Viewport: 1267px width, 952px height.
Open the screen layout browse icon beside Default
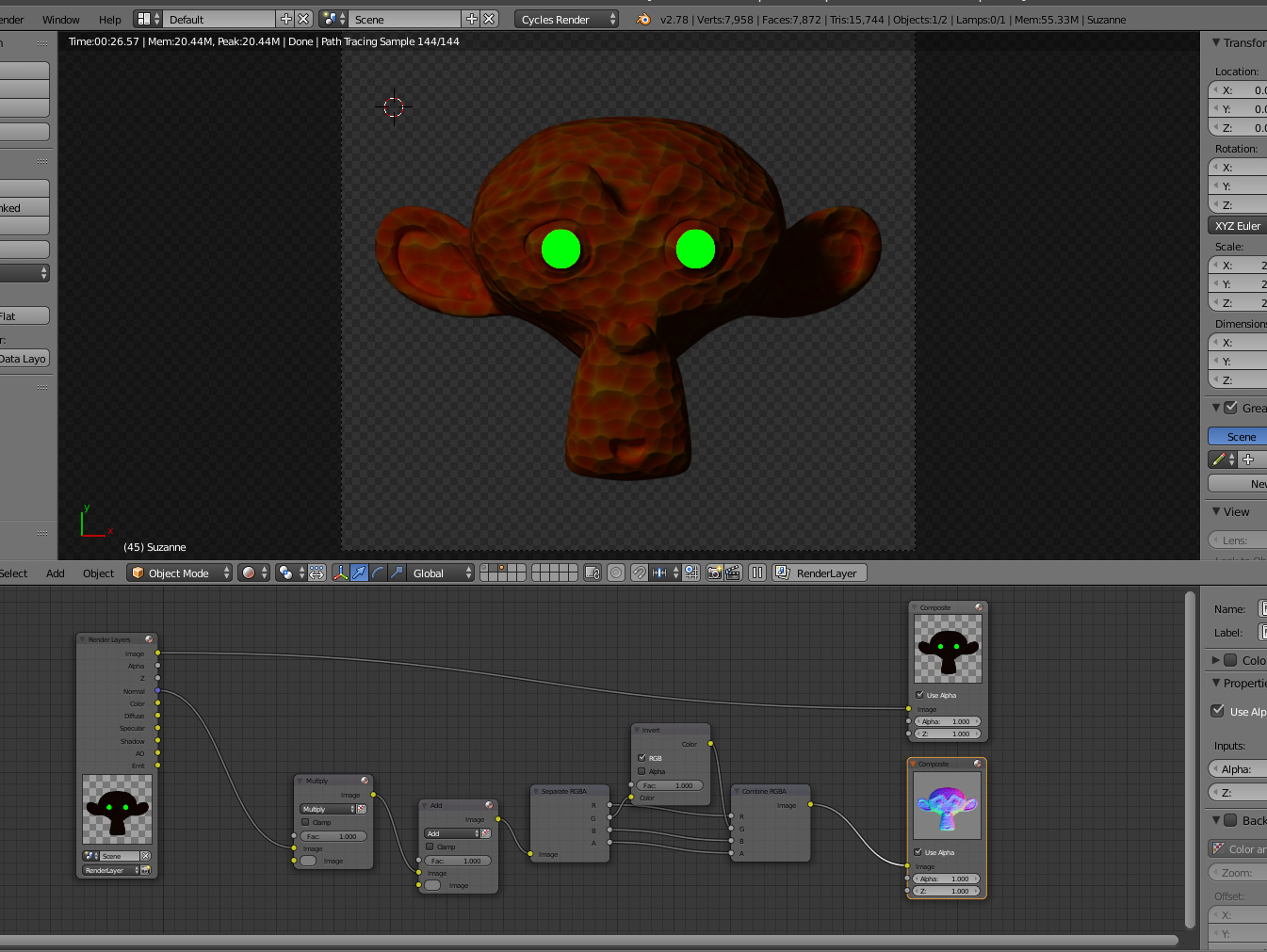(x=148, y=19)
